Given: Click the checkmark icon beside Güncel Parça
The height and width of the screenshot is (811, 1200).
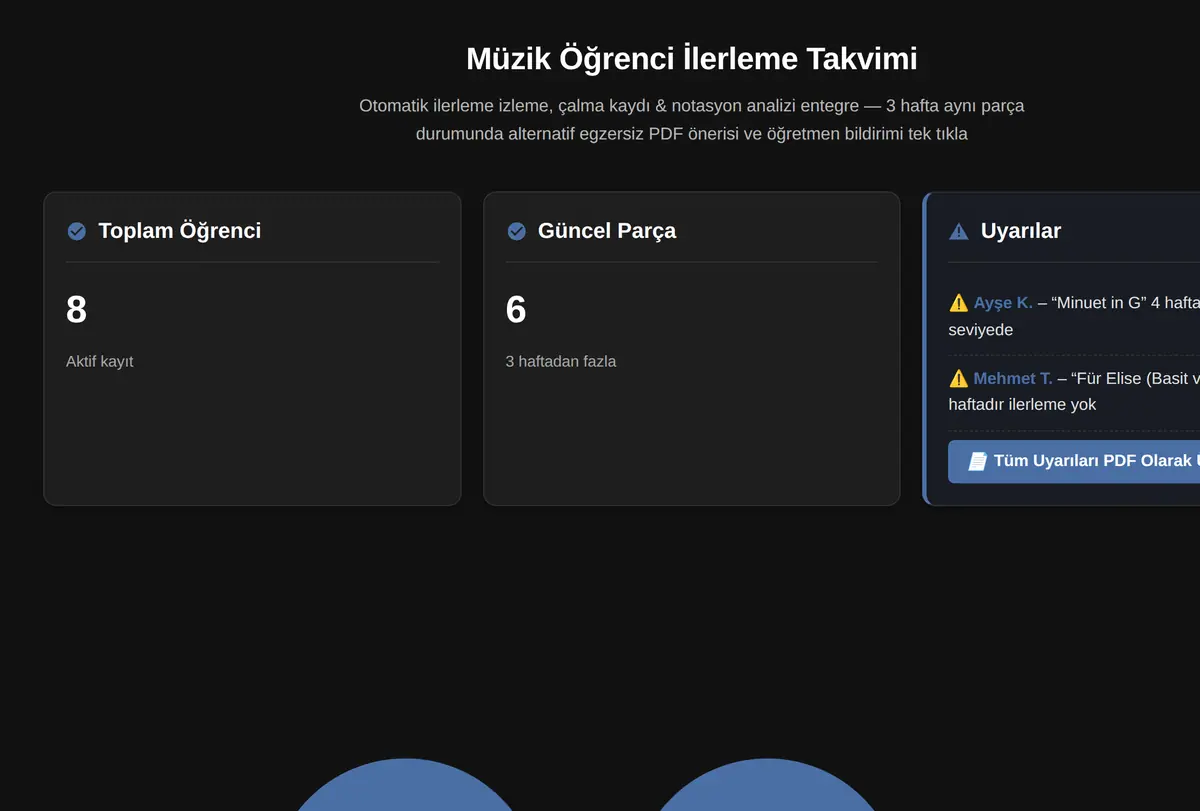Looking at the screenshot, I should [x=516, y=231].
